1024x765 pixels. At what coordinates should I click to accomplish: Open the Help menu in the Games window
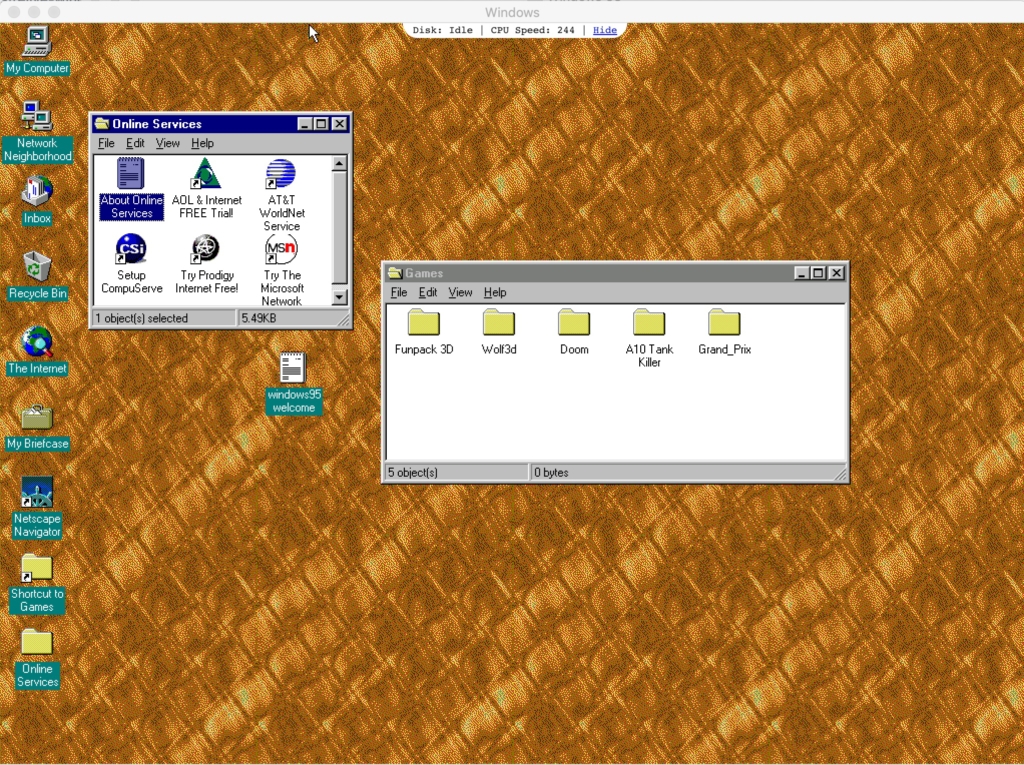click(x=494, y=292)
